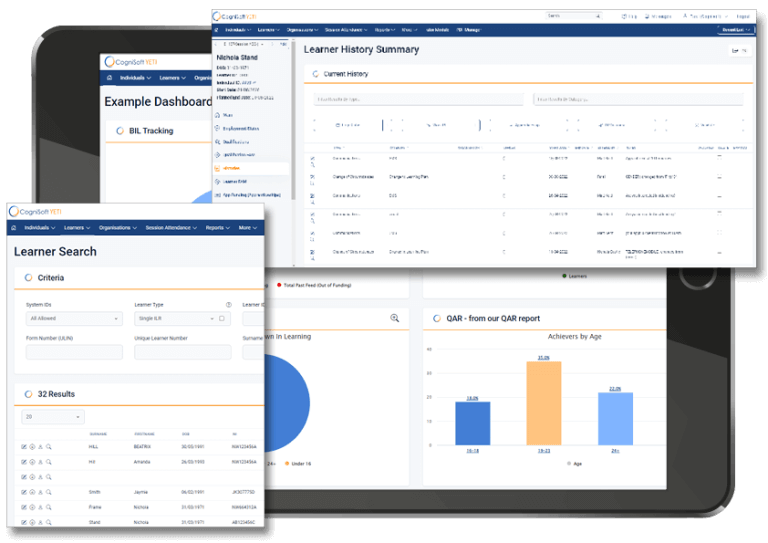Viewport: 768px width, 543px height.
Task: Click the dark blue 16-18 bar in Achievers by Age
Action: coord(473,423)
